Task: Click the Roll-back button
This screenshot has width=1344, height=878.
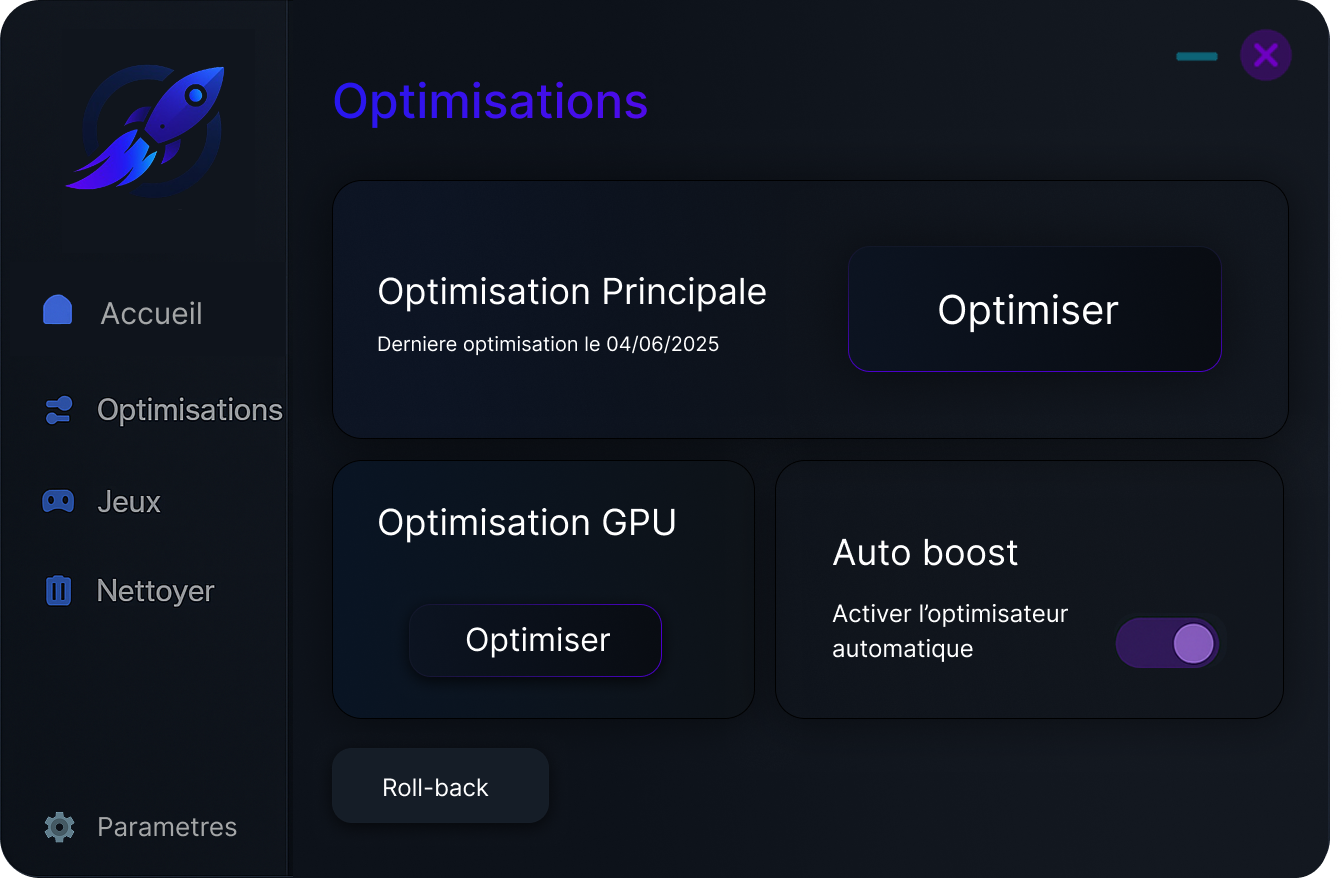Action: point(440,786)
